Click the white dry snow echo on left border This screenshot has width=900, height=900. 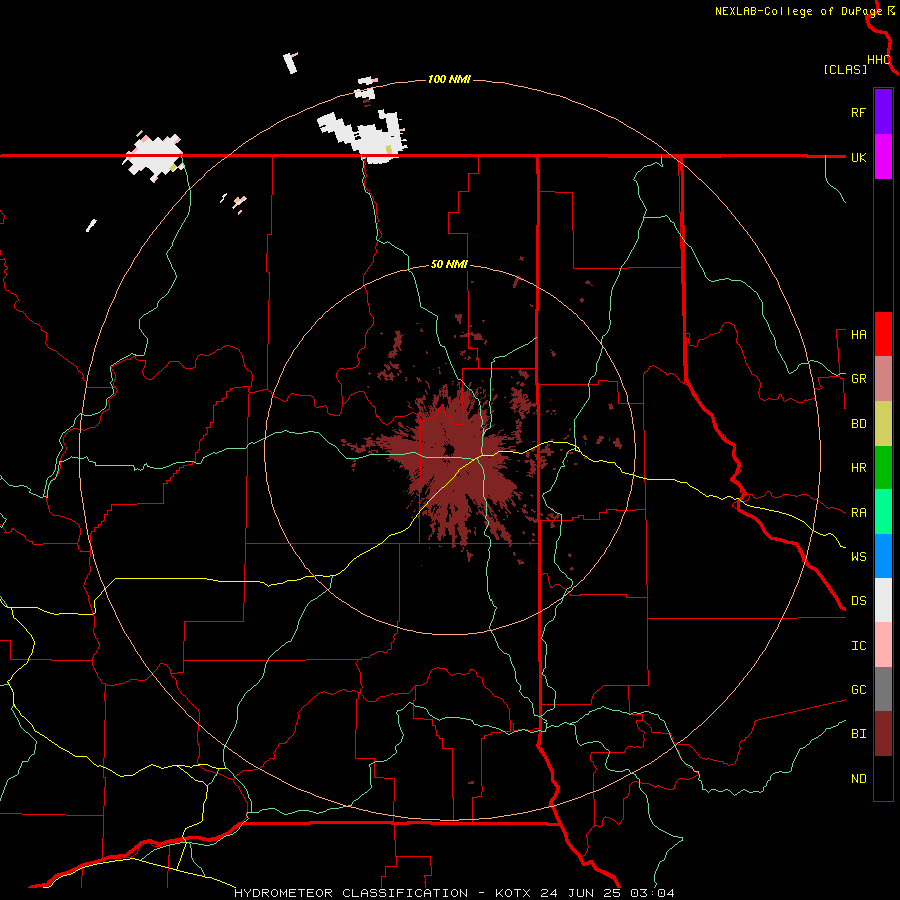154,157
